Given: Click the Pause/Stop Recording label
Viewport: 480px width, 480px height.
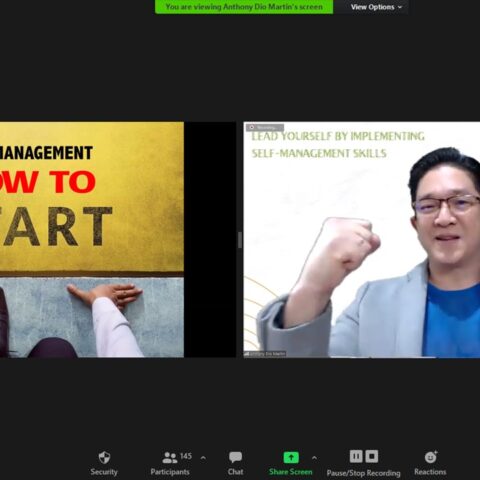Looking at the screenshot, I should 363,473.
